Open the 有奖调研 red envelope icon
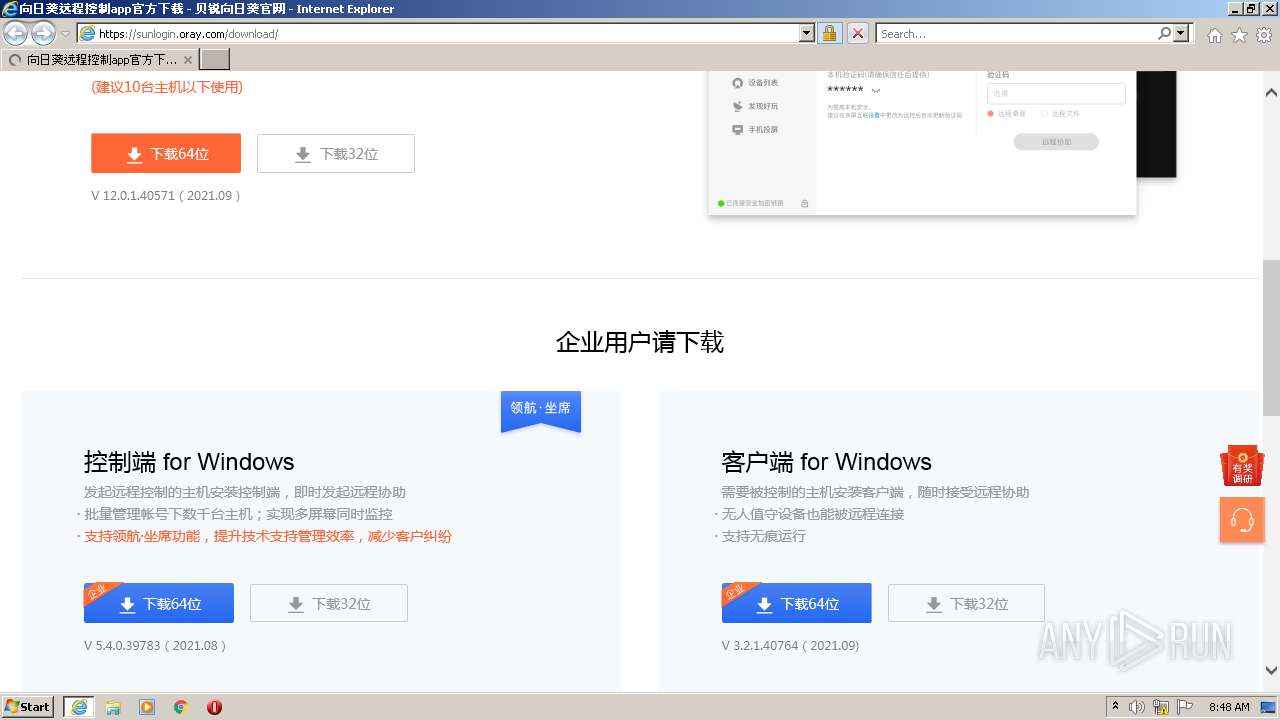The width and height of the screenshot is (1280, 720). click(x=1242, y=467)
